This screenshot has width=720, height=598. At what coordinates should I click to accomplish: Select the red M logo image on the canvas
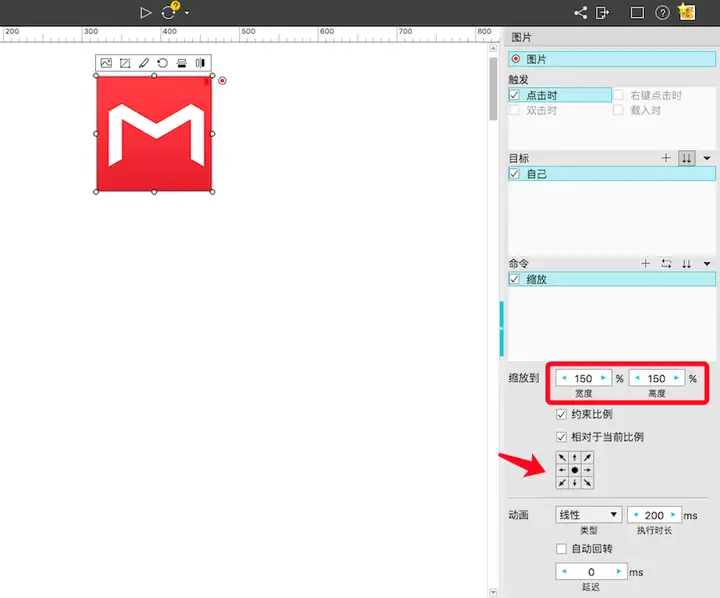pos(154,134)
